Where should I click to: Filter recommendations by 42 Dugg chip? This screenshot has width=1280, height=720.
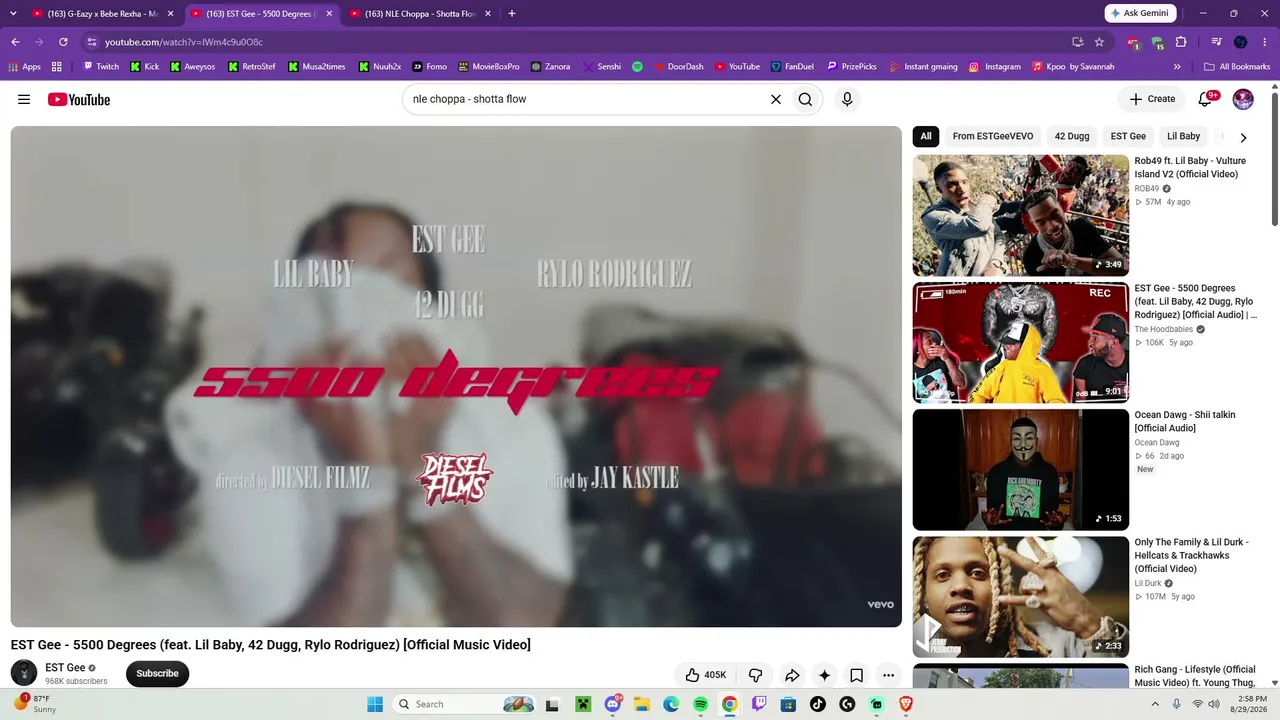coord(1072,136)
